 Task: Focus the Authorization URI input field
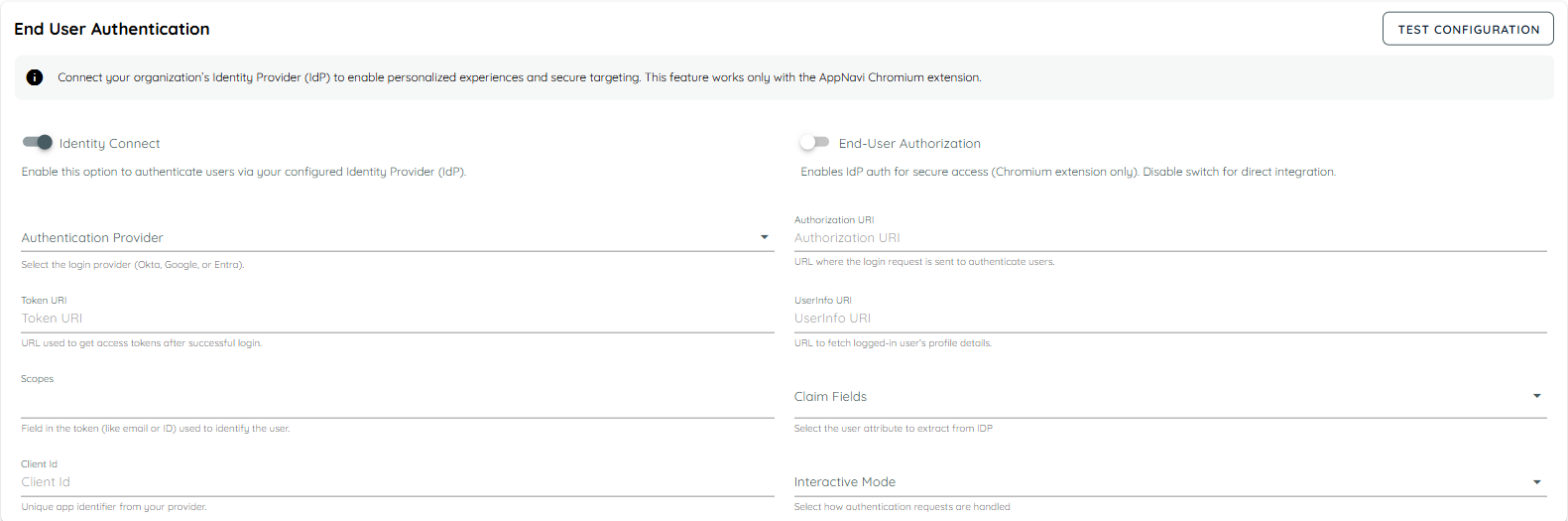pos(1170,238)
